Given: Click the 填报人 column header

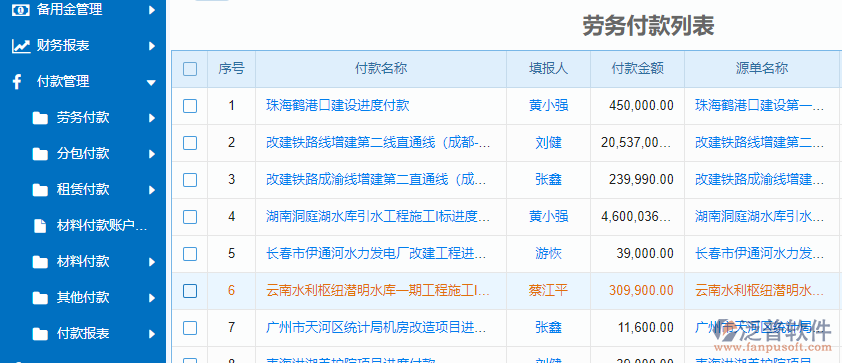Looking at the screenshot, I should pyautogui.click(x=548, y=68).
